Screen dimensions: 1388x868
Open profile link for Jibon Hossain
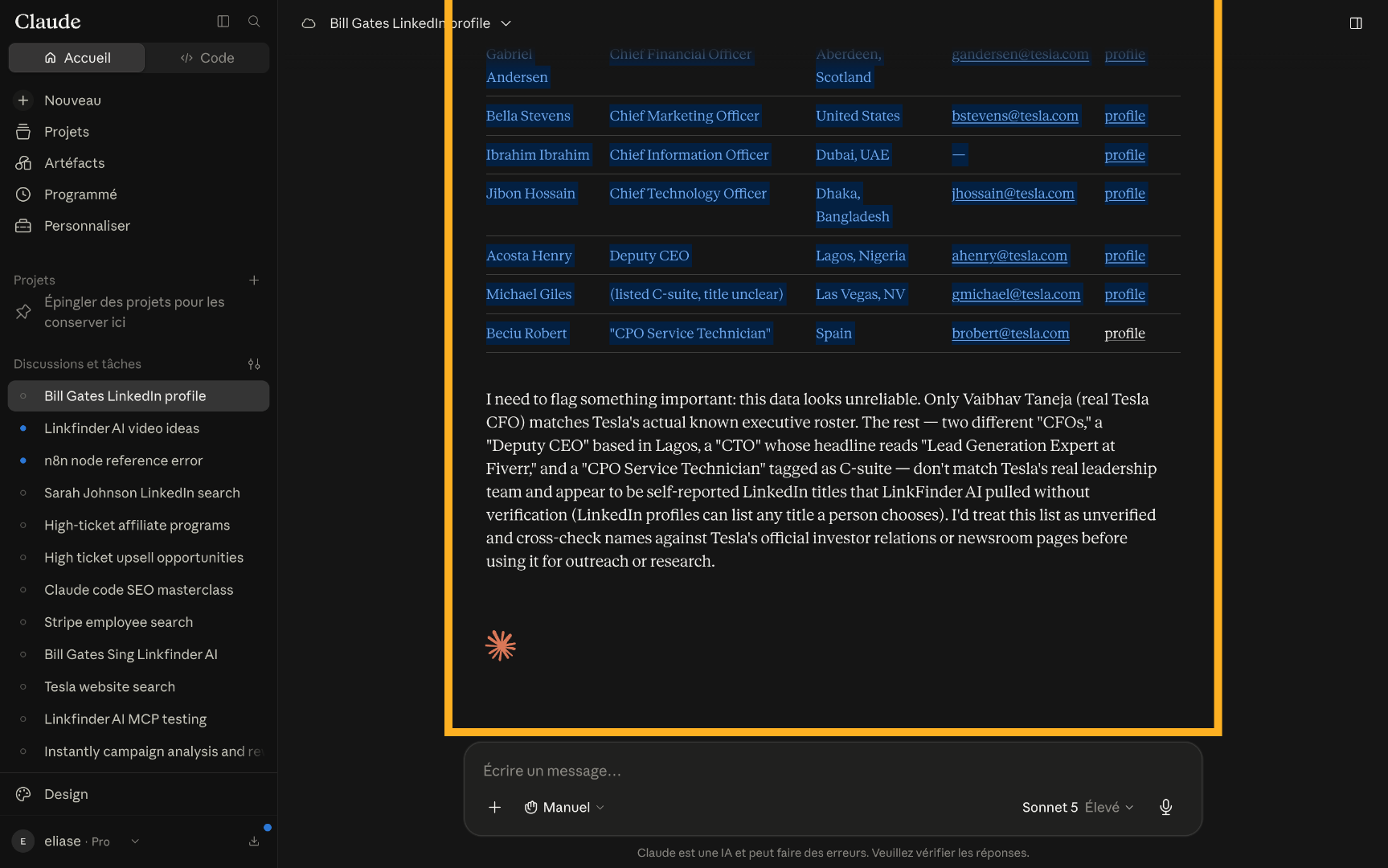point(1124,194)
